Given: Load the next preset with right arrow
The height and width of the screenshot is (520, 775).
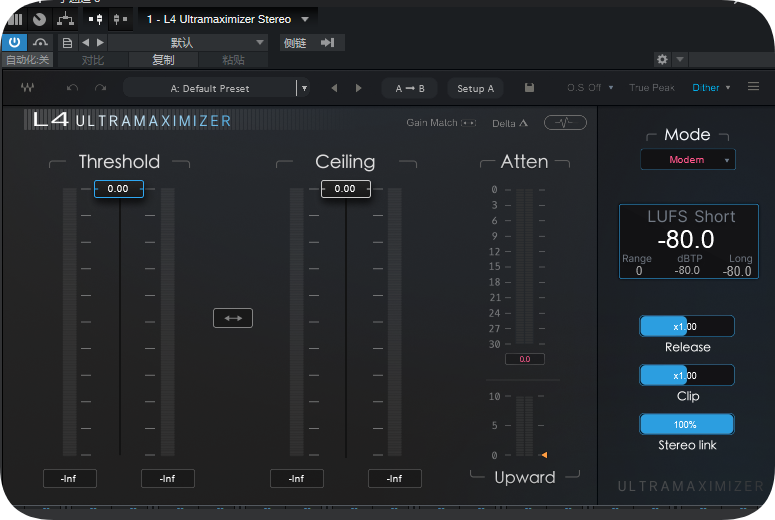Looking at the screenshot, I should [359, 88].
